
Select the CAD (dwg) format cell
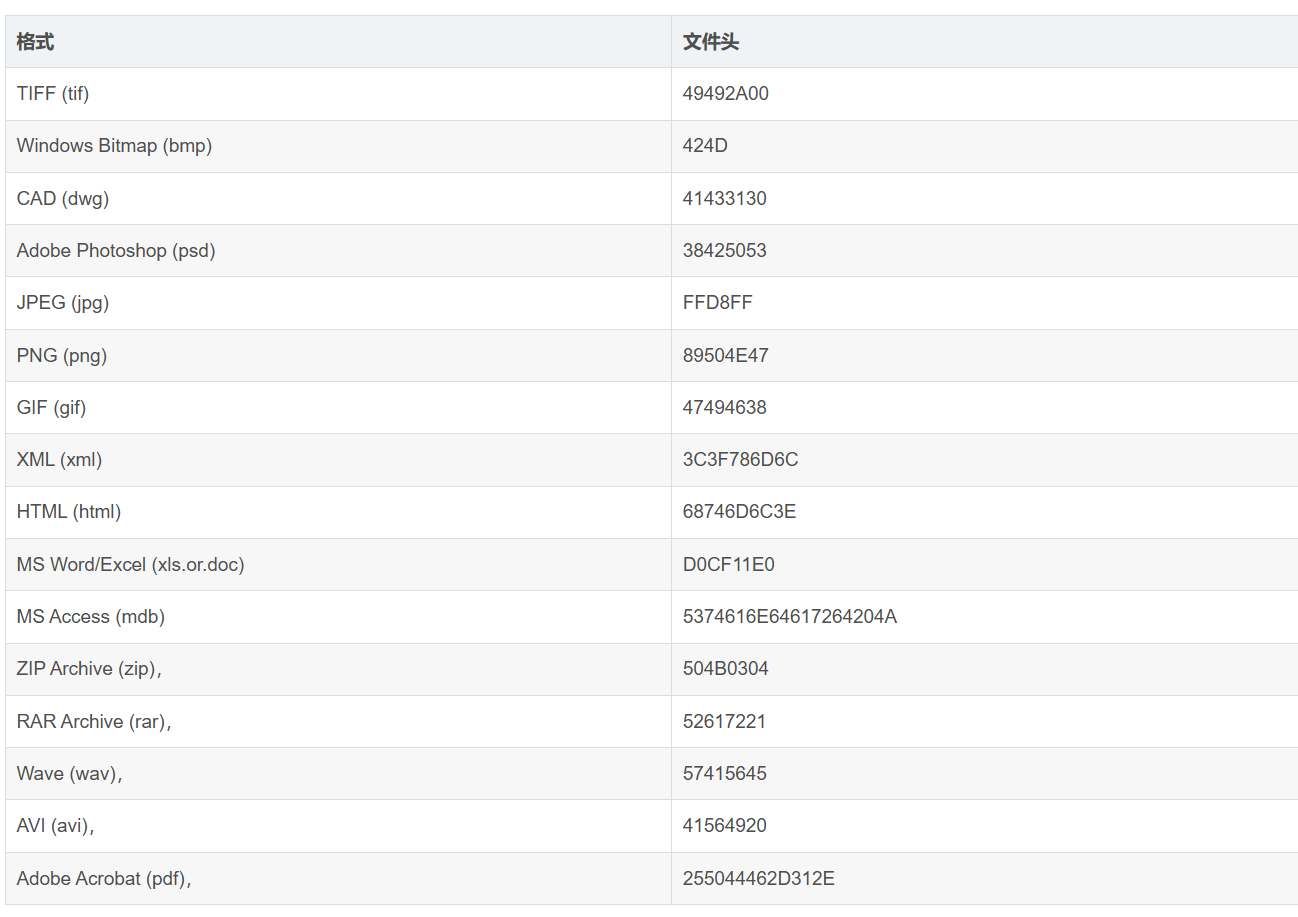pyautogui.click(x=63, y=199)
